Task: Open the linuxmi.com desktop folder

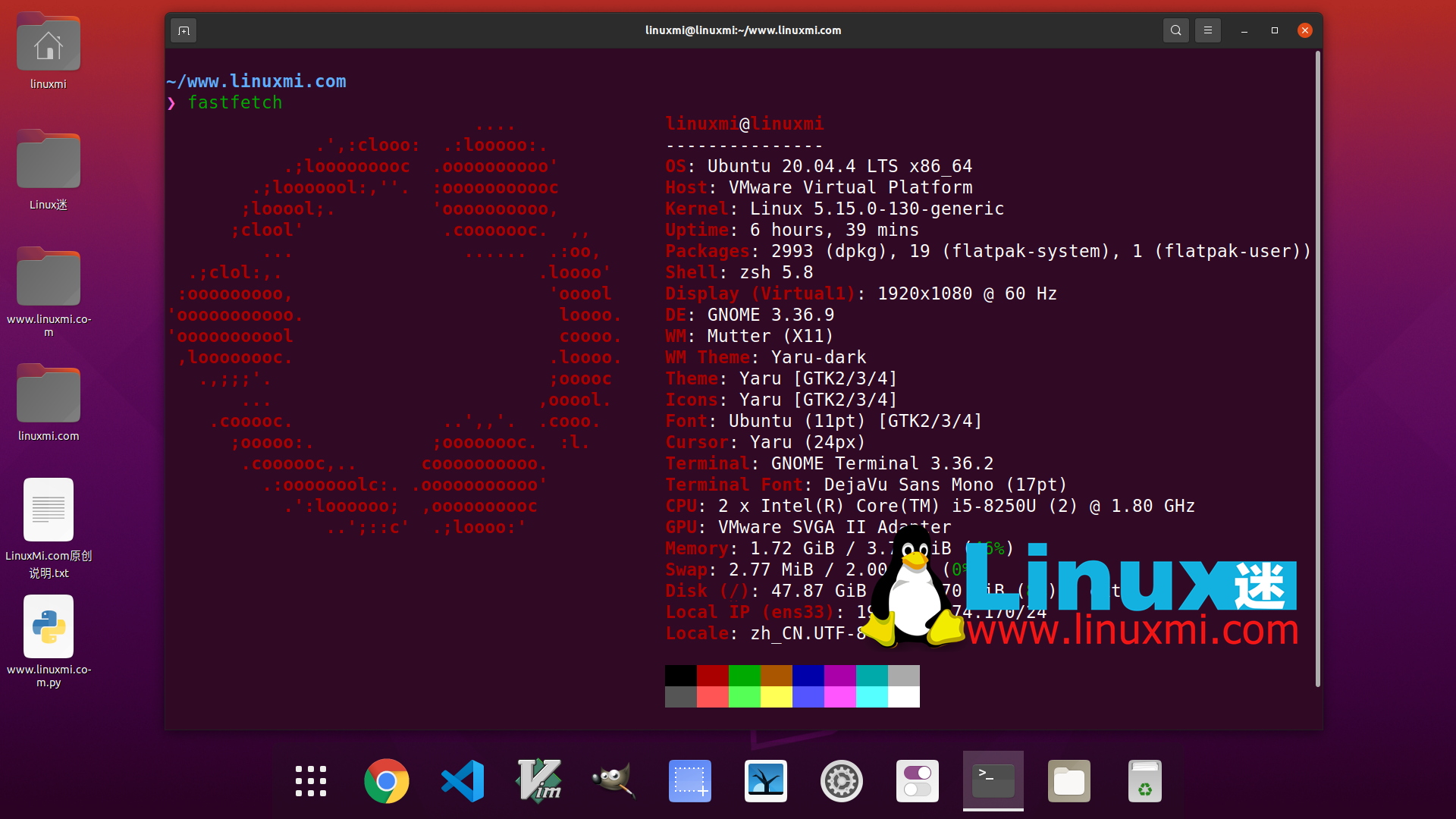Action: 49,403
